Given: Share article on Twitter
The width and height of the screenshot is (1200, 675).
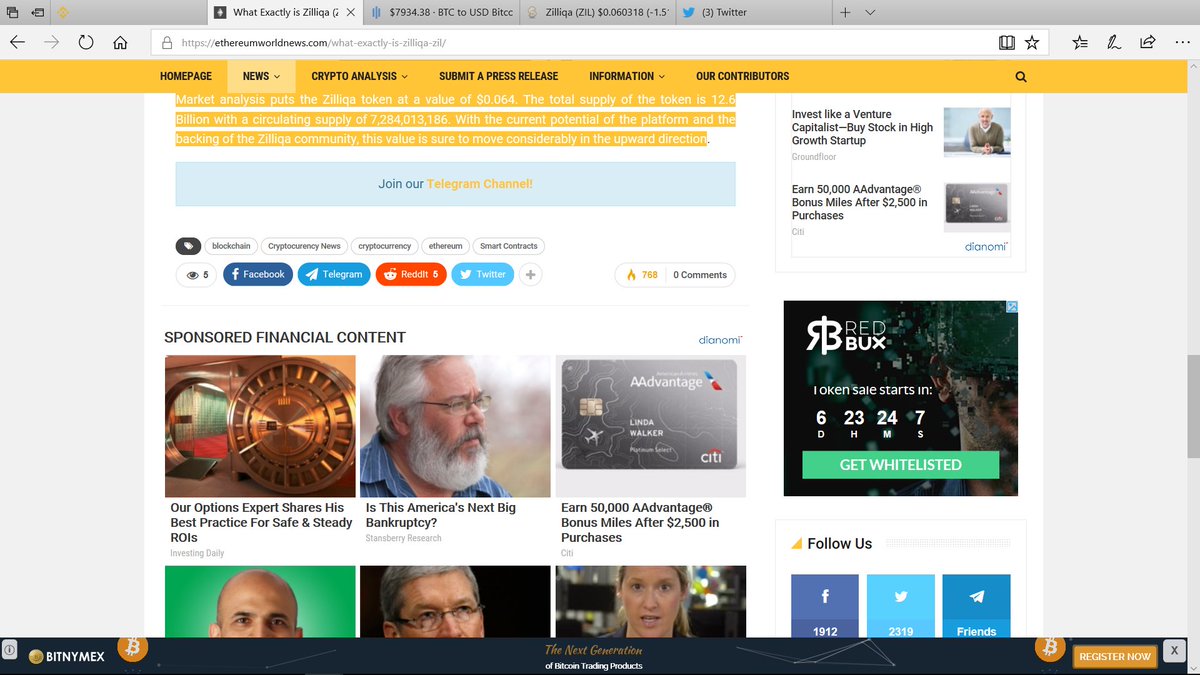Looking at the screenshot, I should pos(483,275).
